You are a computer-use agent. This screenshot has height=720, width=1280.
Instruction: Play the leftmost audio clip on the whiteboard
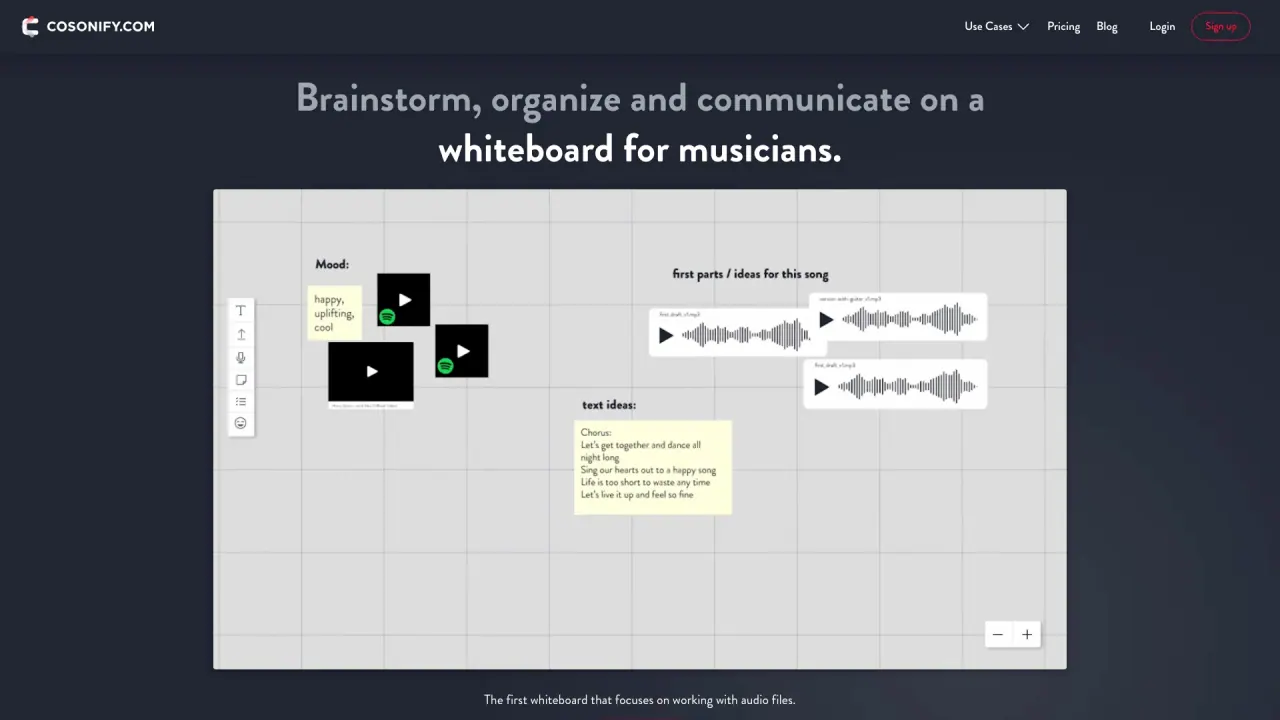(x=667, y=335)
